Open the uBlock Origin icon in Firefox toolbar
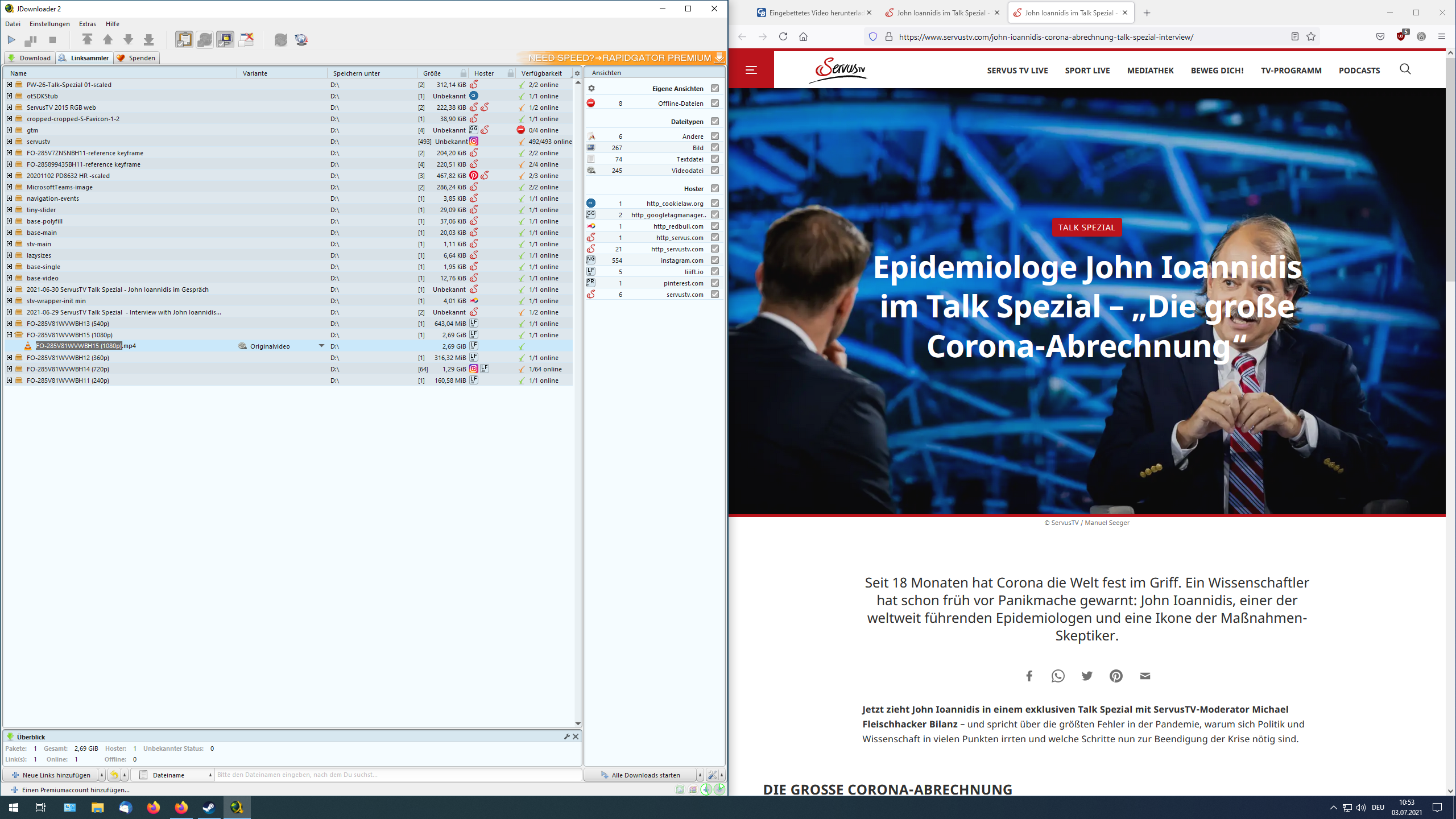This screenshot has width=1456, height=819. (1400, 36)
